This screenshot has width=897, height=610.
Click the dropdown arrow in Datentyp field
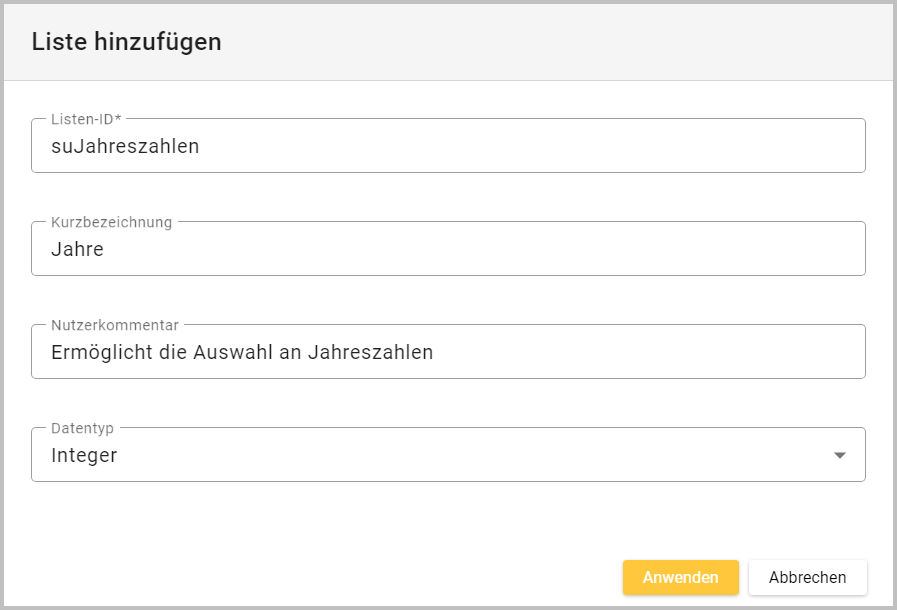pyautogui.click(x=840, y=456)
